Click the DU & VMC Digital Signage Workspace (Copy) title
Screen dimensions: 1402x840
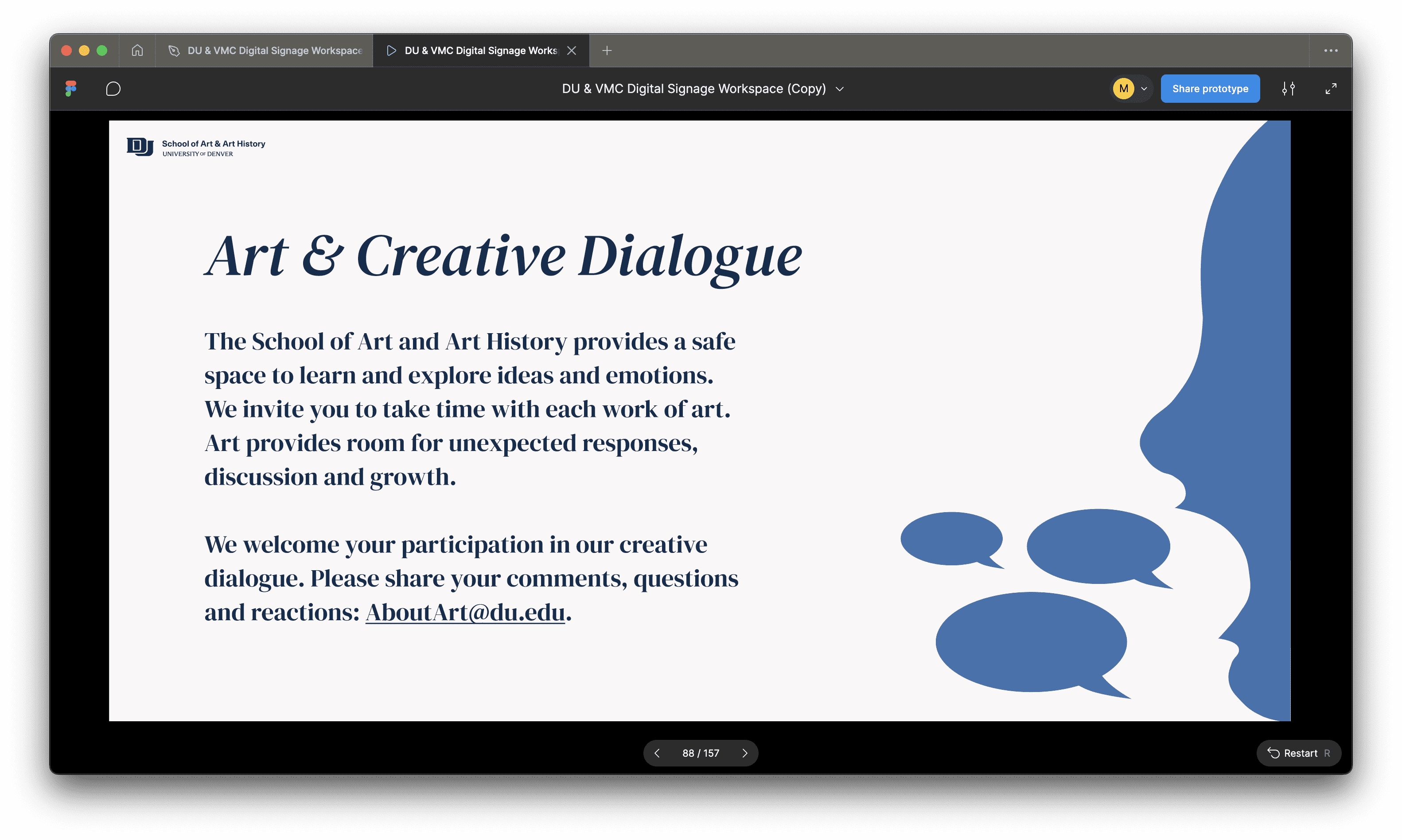[694, 89]
